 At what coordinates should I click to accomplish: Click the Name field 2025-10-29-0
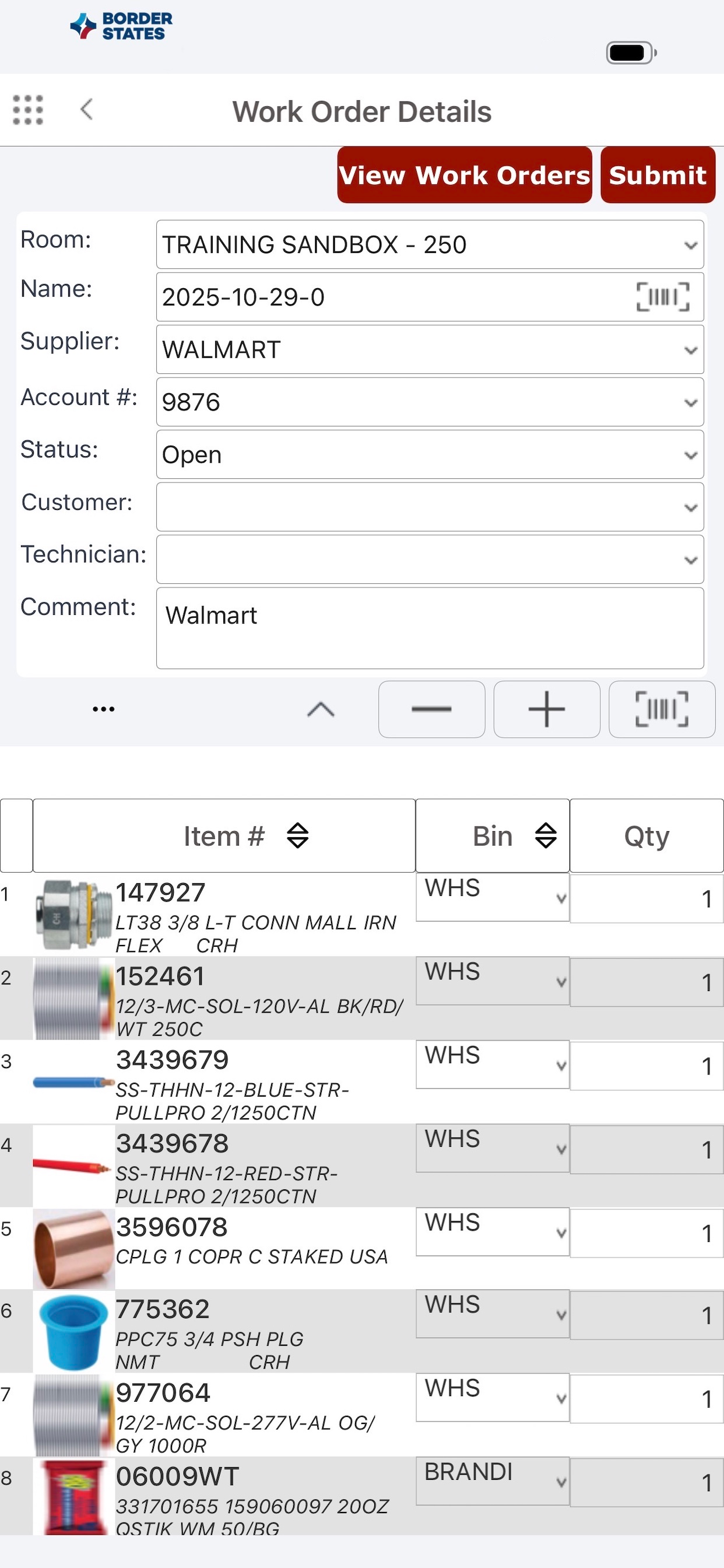pyautogui.click(x=430, y=297)
